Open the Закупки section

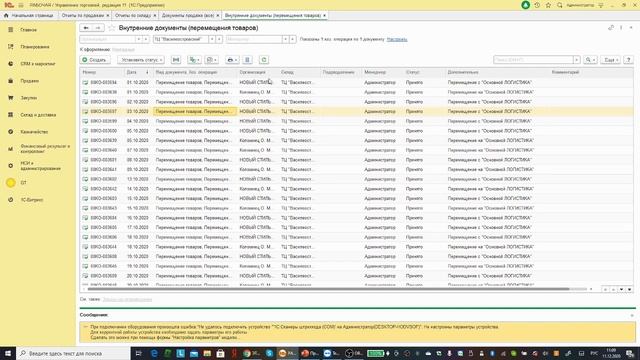click(29, 98)
